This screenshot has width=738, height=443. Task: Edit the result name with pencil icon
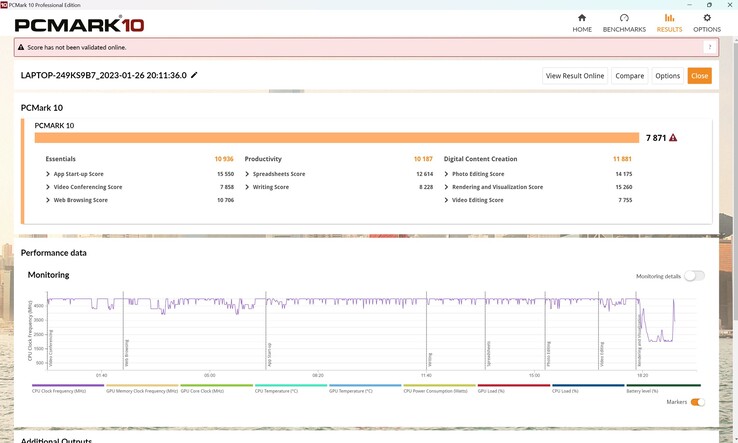point(194,75)
